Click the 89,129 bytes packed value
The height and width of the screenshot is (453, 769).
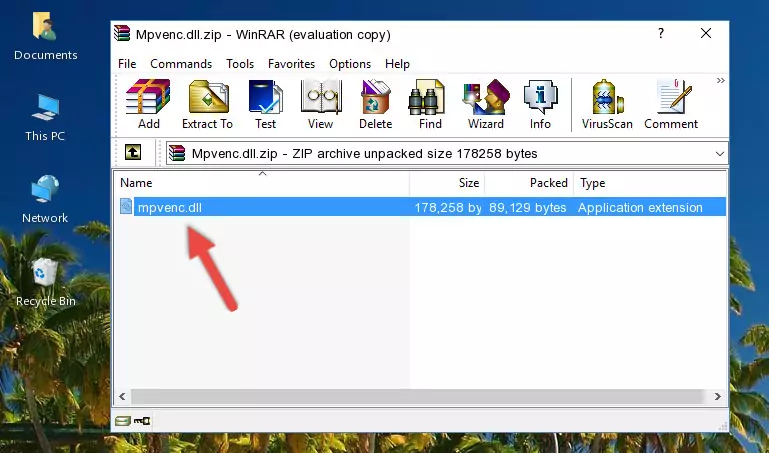[528, 207]
